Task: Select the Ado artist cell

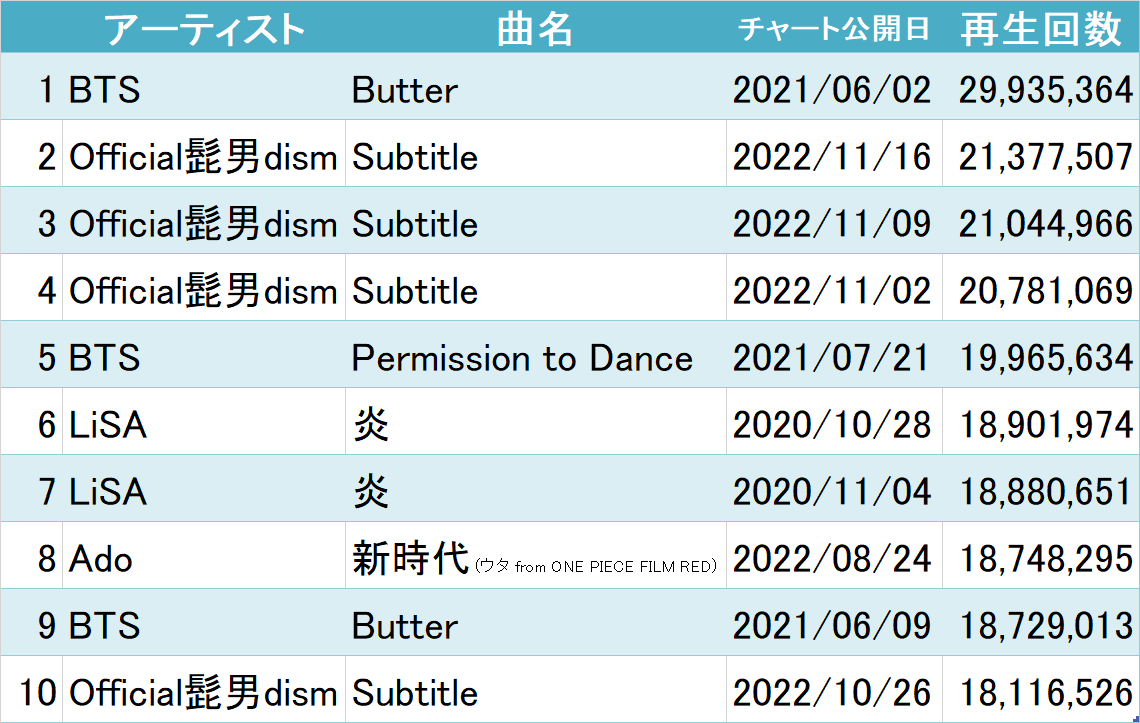Action: tap(101, 559)
